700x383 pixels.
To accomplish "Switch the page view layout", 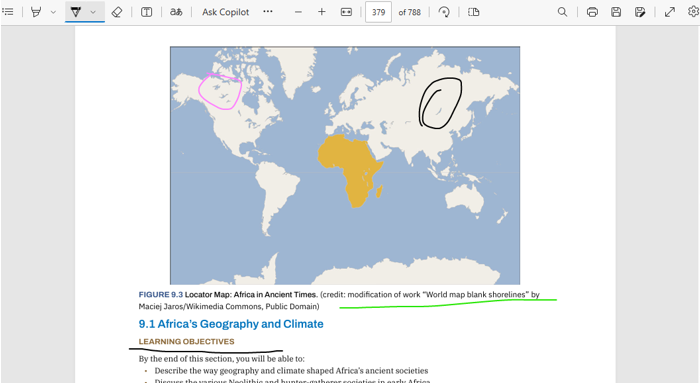I will pos(474,12).
